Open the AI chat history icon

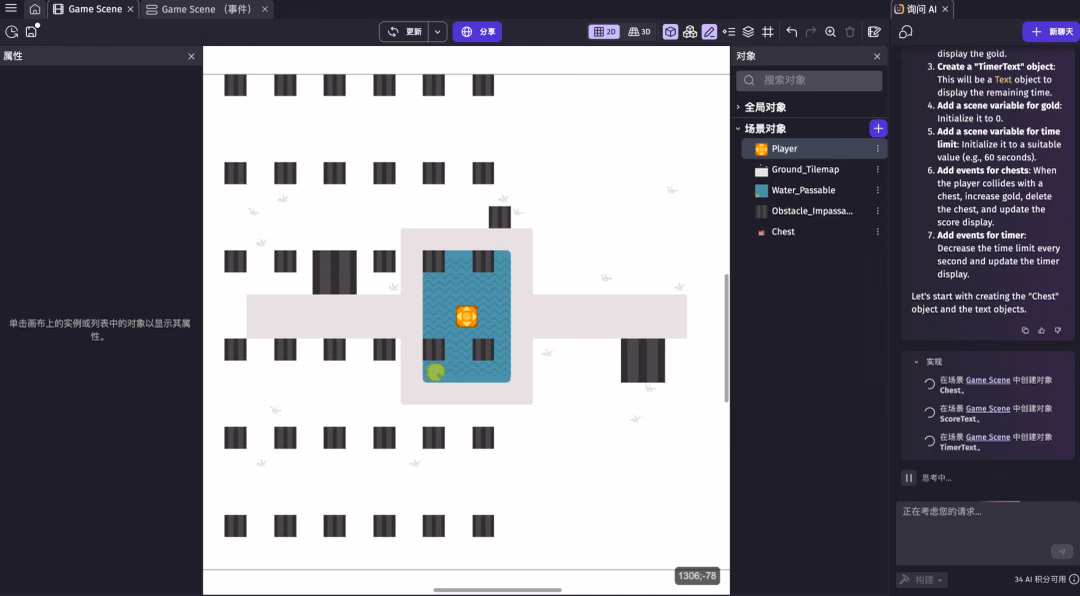click(906, 32)
